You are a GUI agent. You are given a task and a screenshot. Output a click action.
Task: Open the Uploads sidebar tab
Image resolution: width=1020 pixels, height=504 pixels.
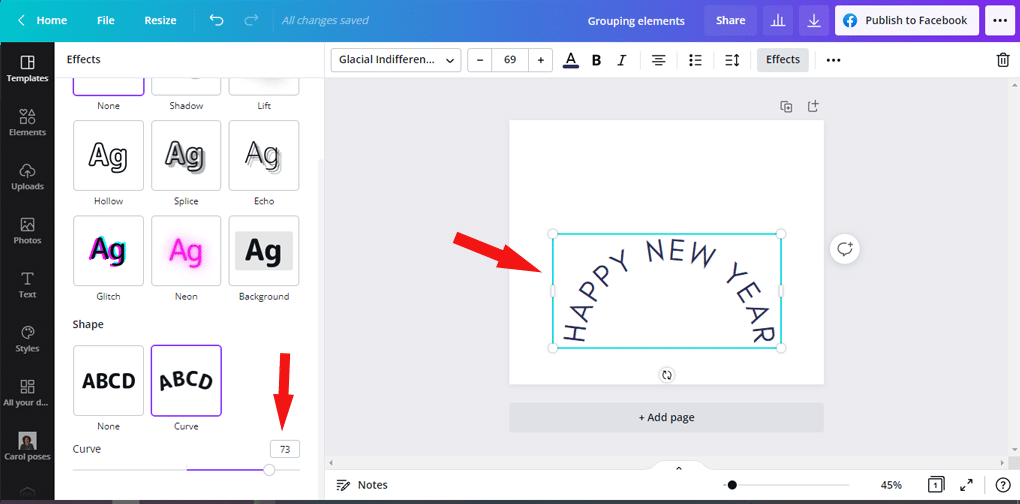(x=27, y=177)
